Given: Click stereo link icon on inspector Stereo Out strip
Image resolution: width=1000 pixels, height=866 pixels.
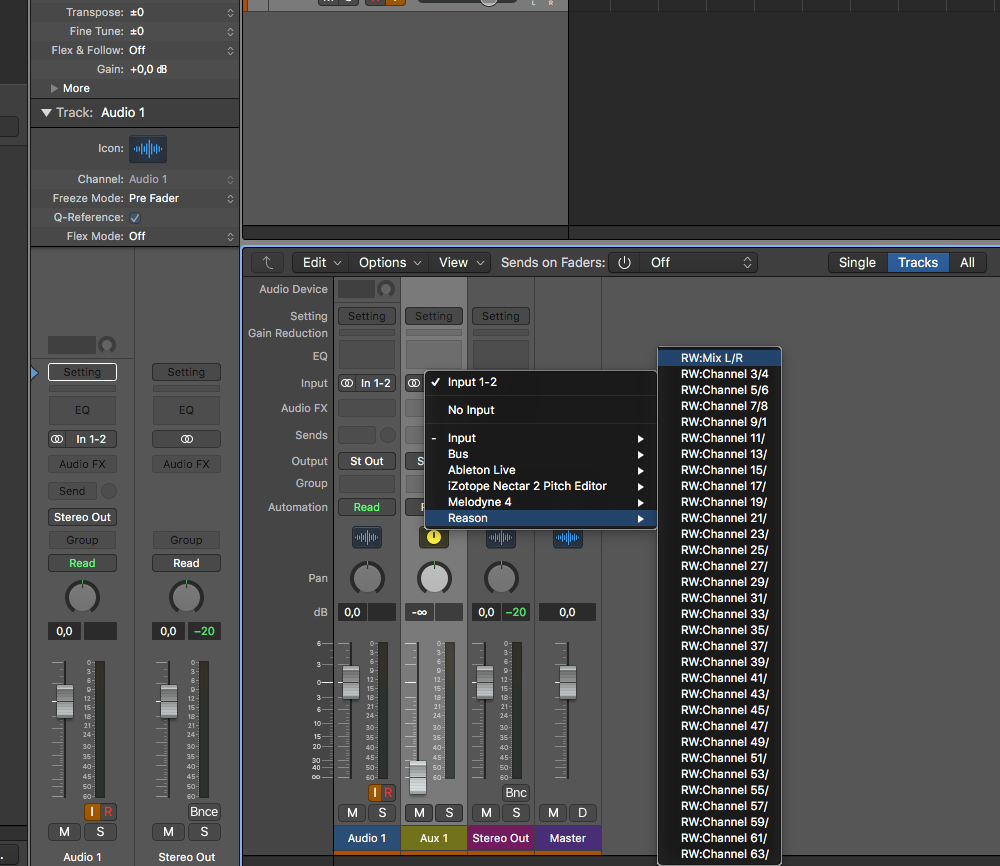Looking at the screenshot, I should pos(186,439).
